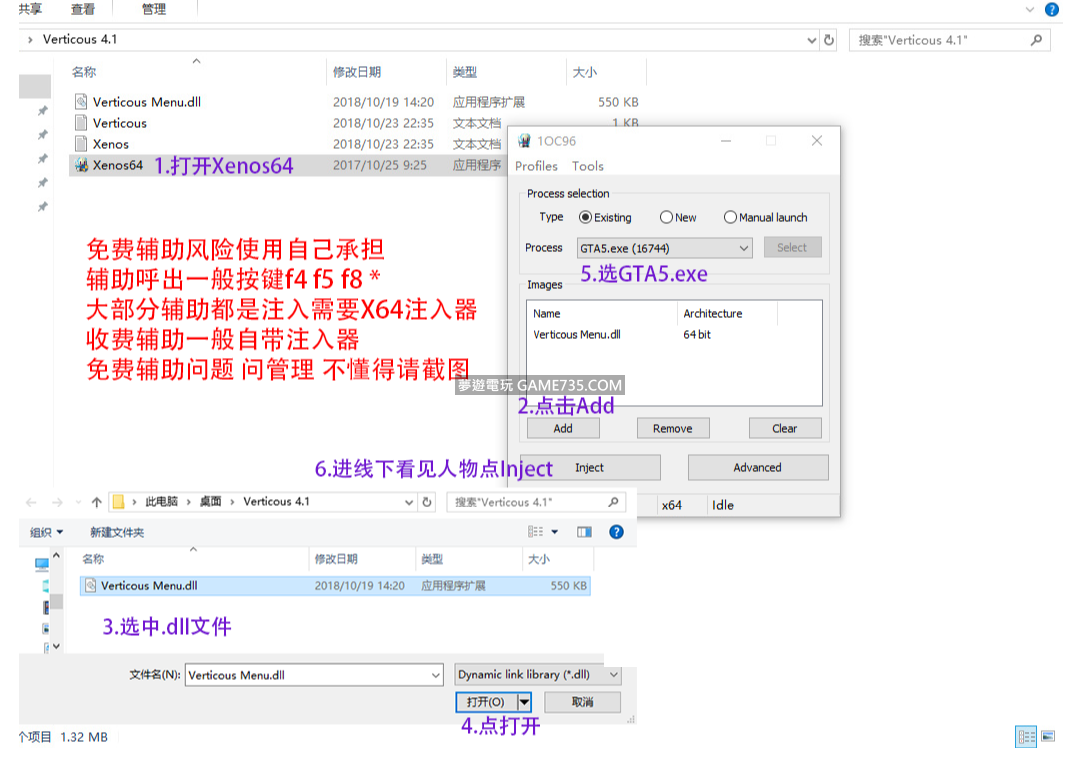This screenshot has width=1081, height=771.
Task: Click the Explorer search magnifier icon
Action: click(x=1036, y=40)
